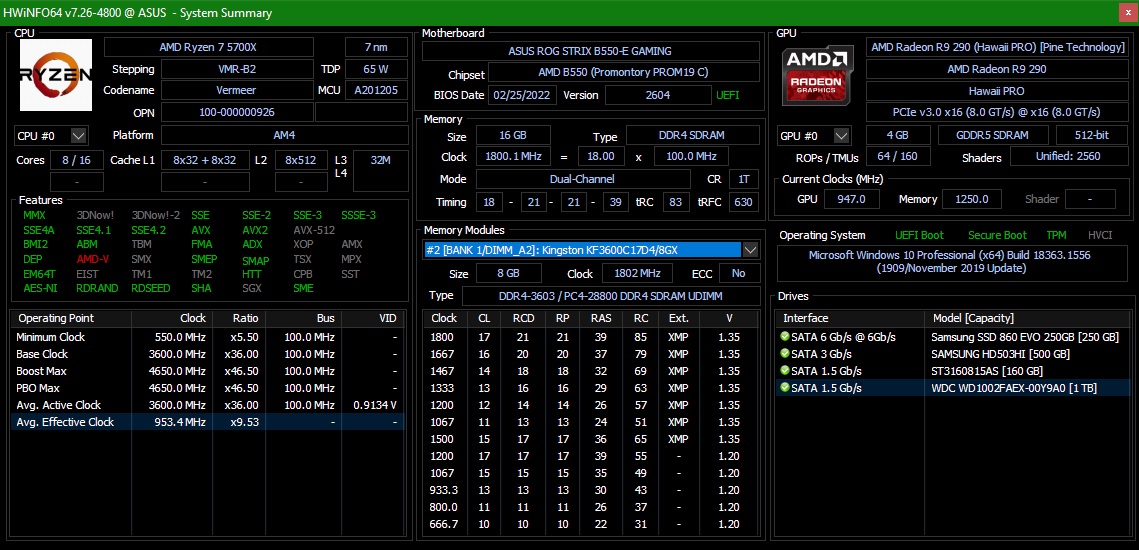Click the AMD Ryzen 7 5700X name field
The height and width of the screenshot is (550, 1139).
click(x=208, y=47)
